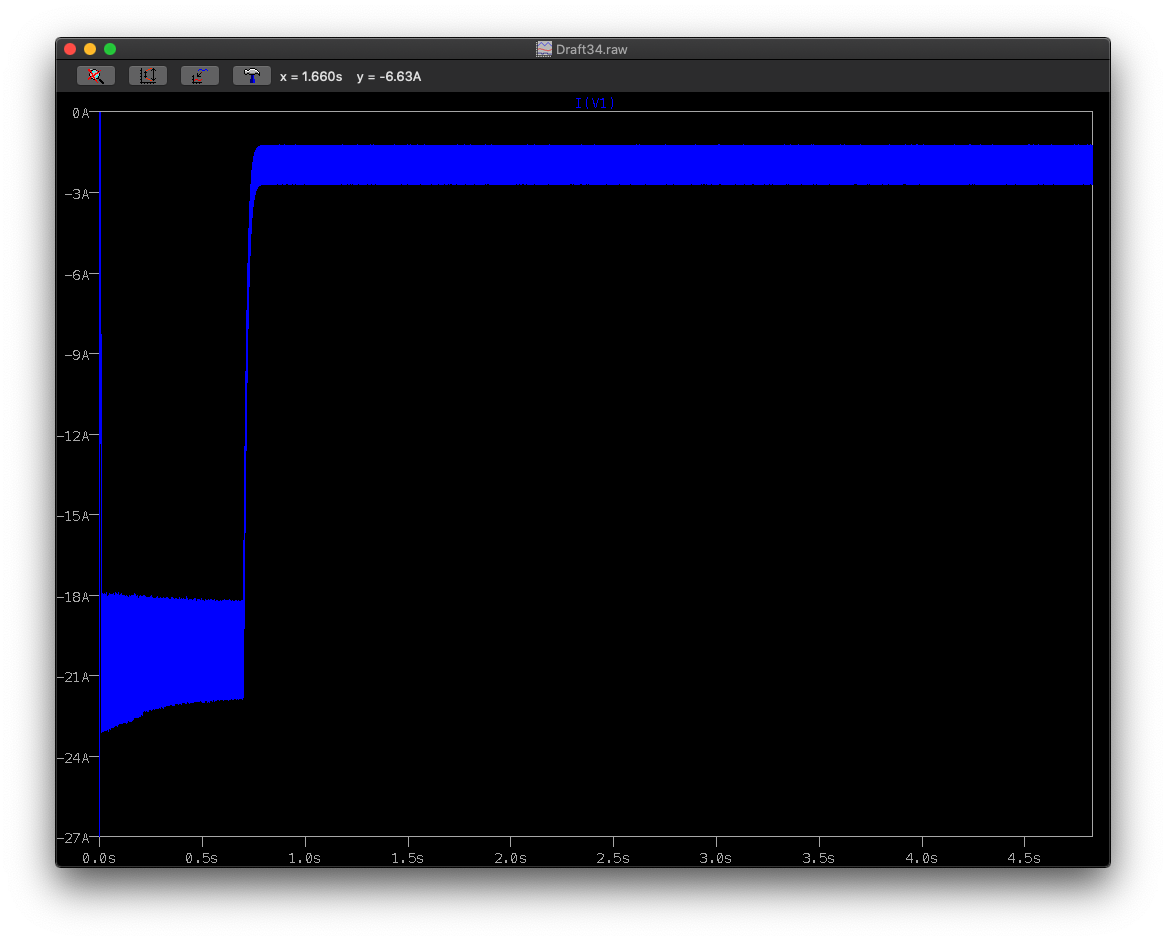Close the Draft34.raw window with the red button
The width and height of the screenshot is (1166, 941).
pyautogui.click(x=70, y=49)
